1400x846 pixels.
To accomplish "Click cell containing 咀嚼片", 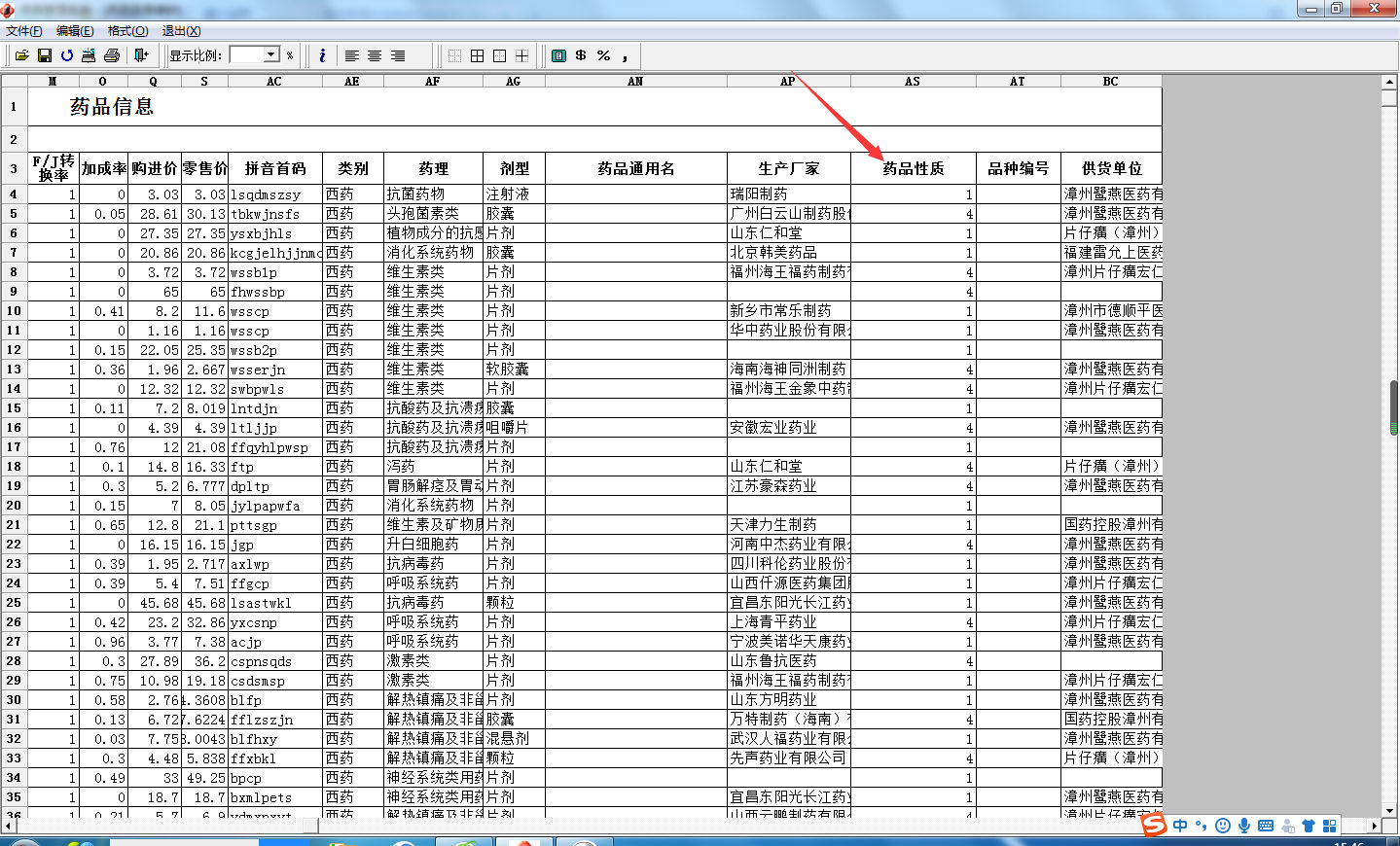I will pos(515,428).
